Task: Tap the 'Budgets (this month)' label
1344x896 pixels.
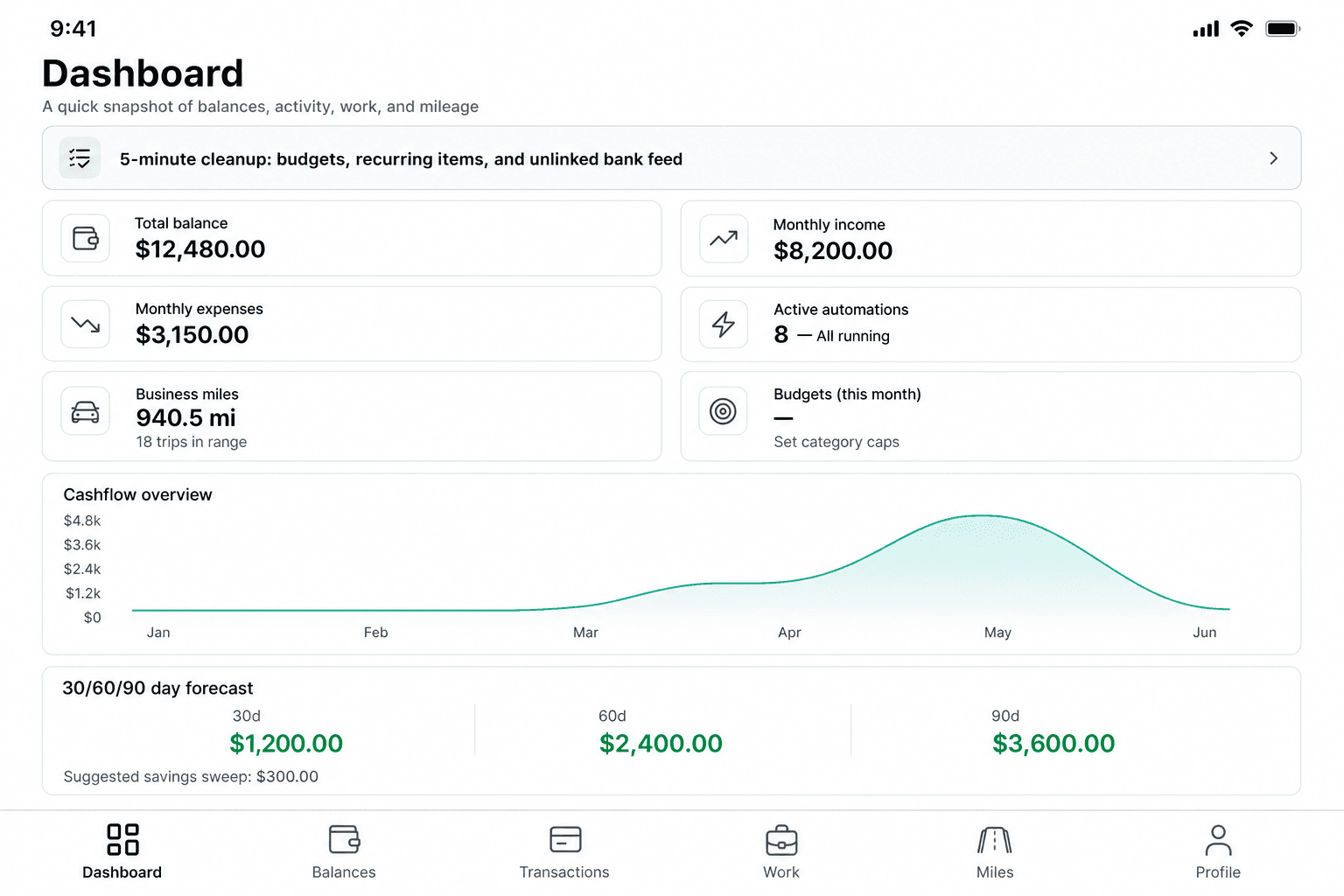Action: pos(847,395)
